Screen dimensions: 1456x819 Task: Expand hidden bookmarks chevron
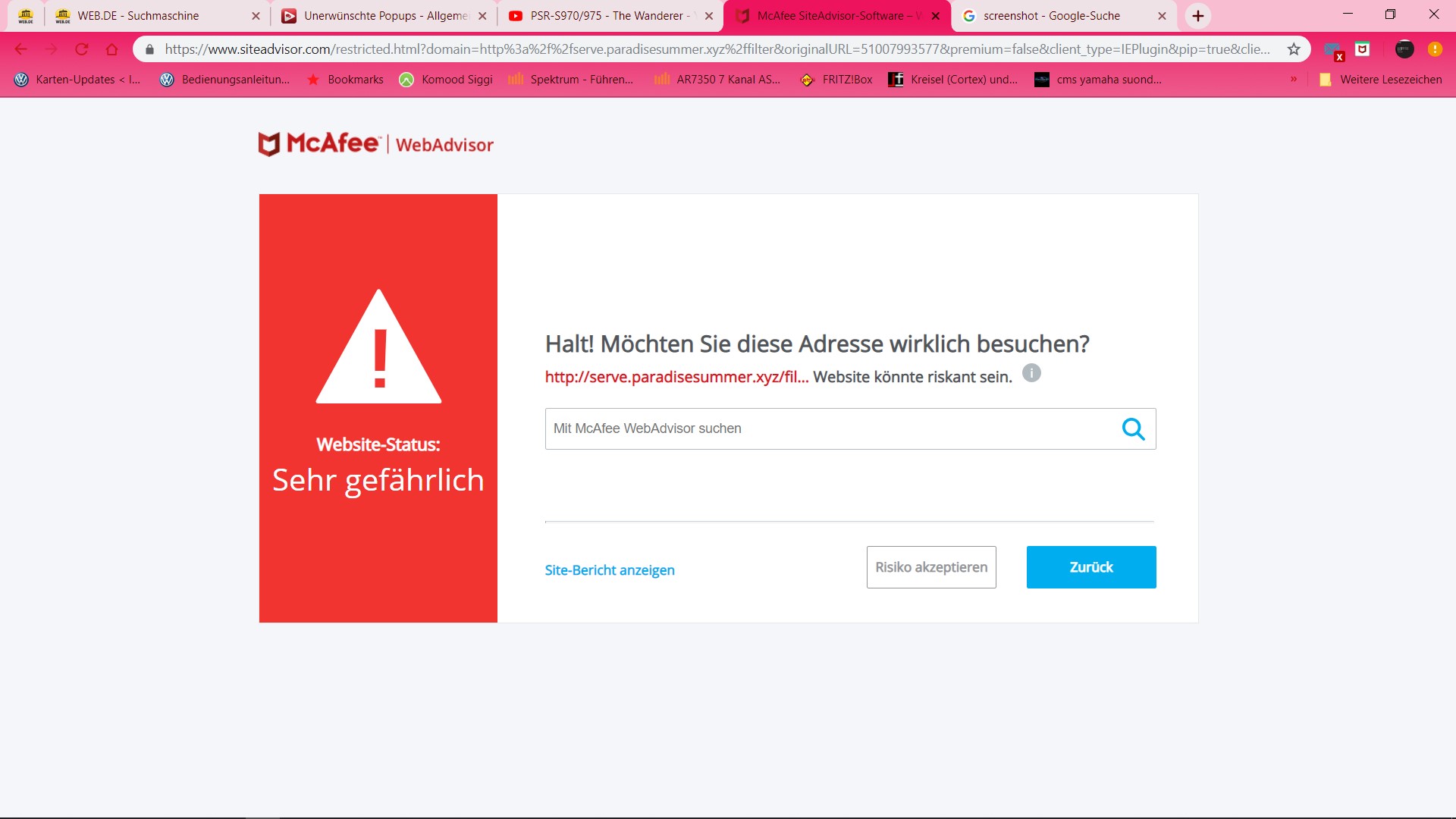(x=1294, y=79)
